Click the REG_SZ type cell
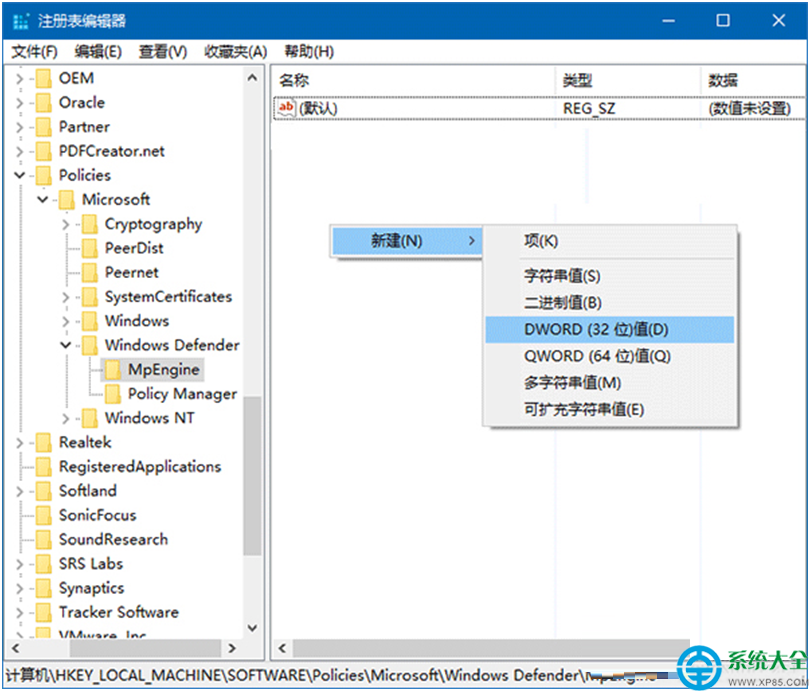 pos(589,109)
